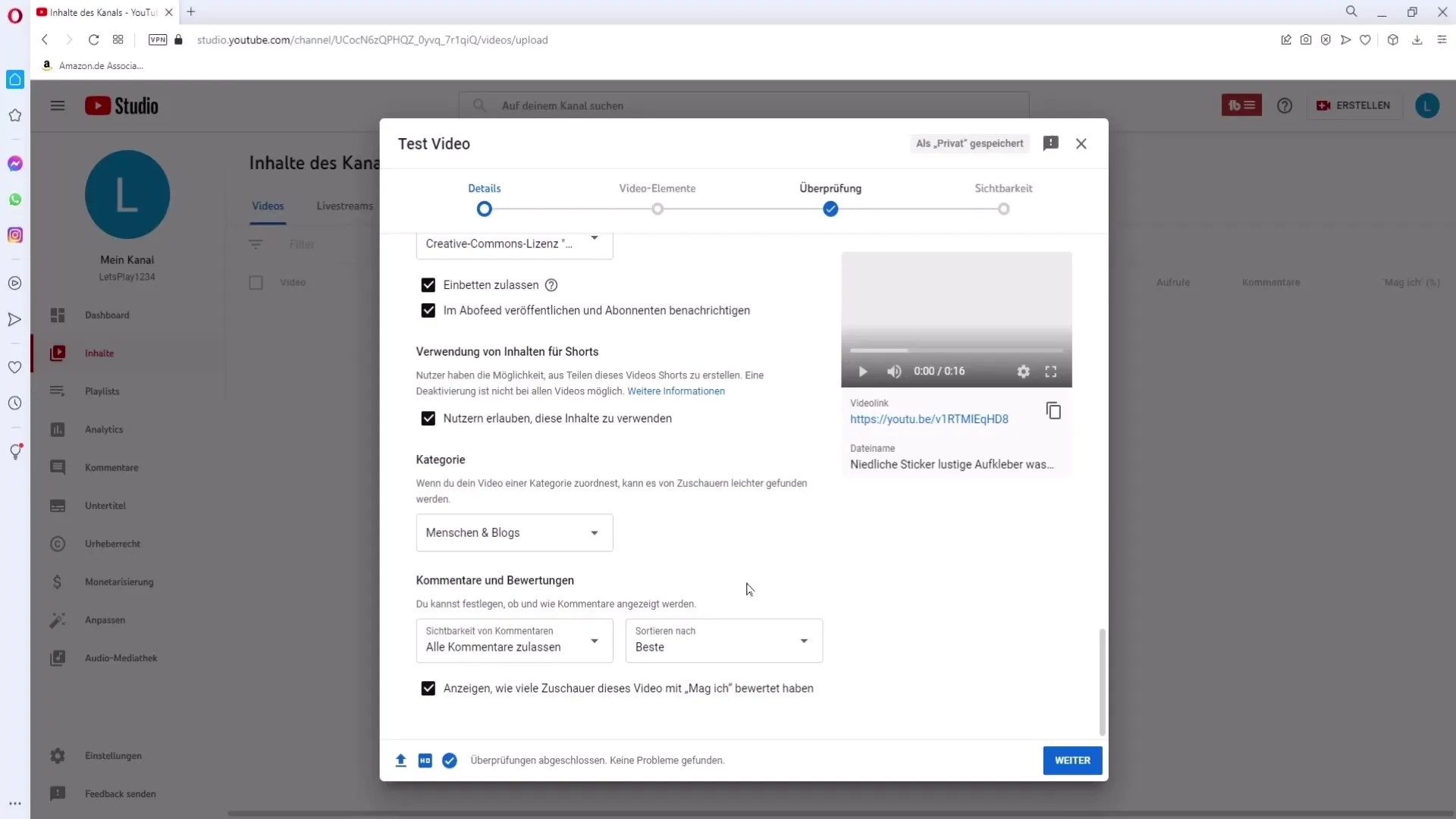This screenshot has width=1456, height=819.
Task: Open Amazon.de Associates bookmark
Action: [x=93, y=66]
